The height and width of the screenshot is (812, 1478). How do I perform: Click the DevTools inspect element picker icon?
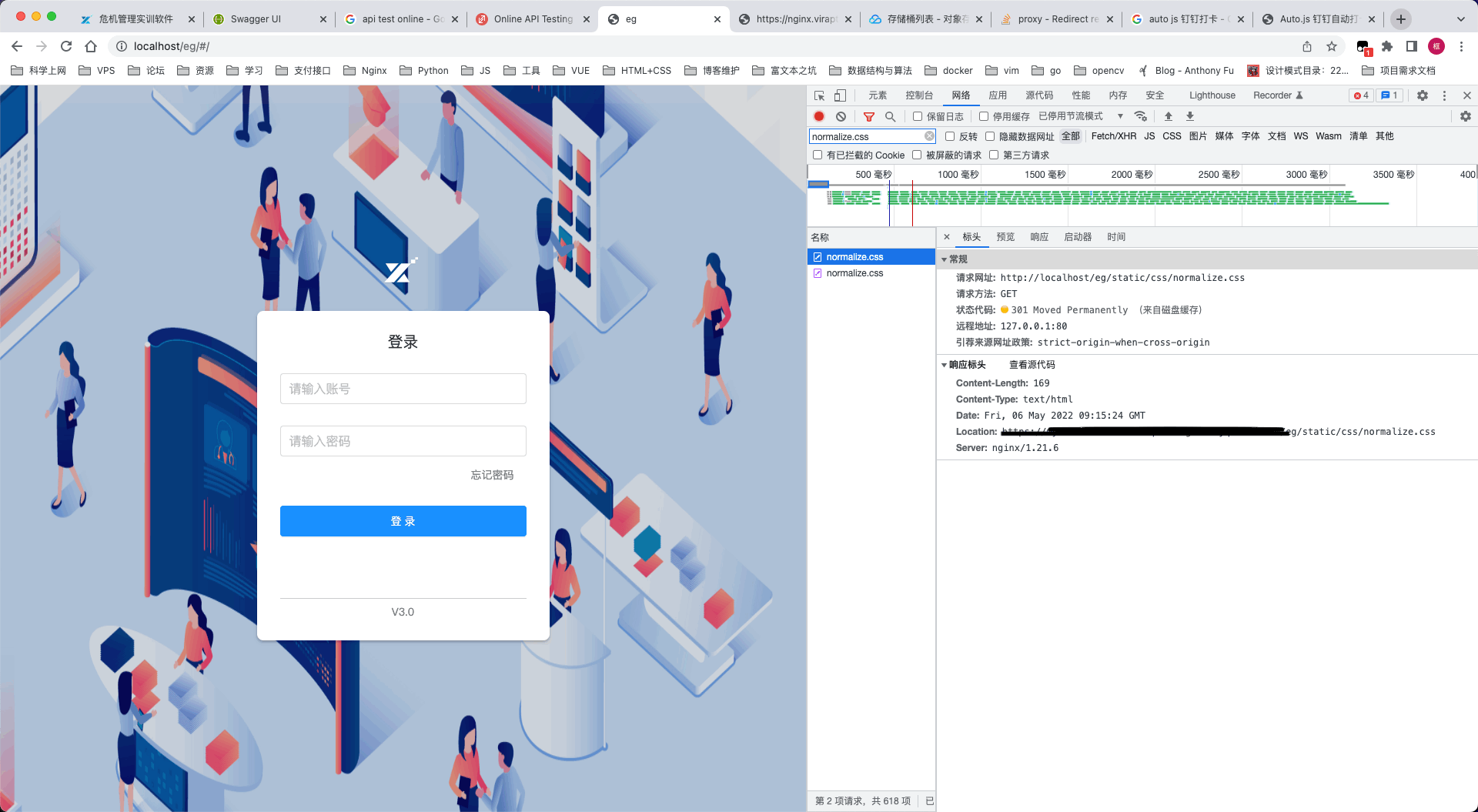pyautogui.click(x=819, y=95)
